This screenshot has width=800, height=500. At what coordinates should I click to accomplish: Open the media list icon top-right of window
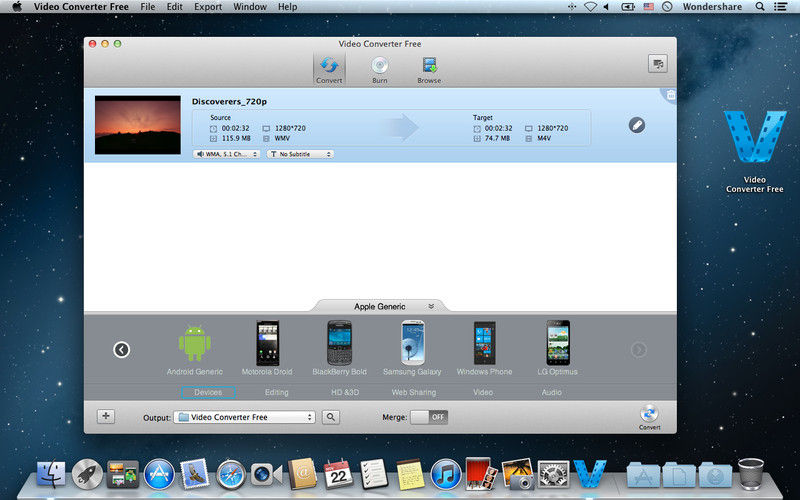click(658, 64)
